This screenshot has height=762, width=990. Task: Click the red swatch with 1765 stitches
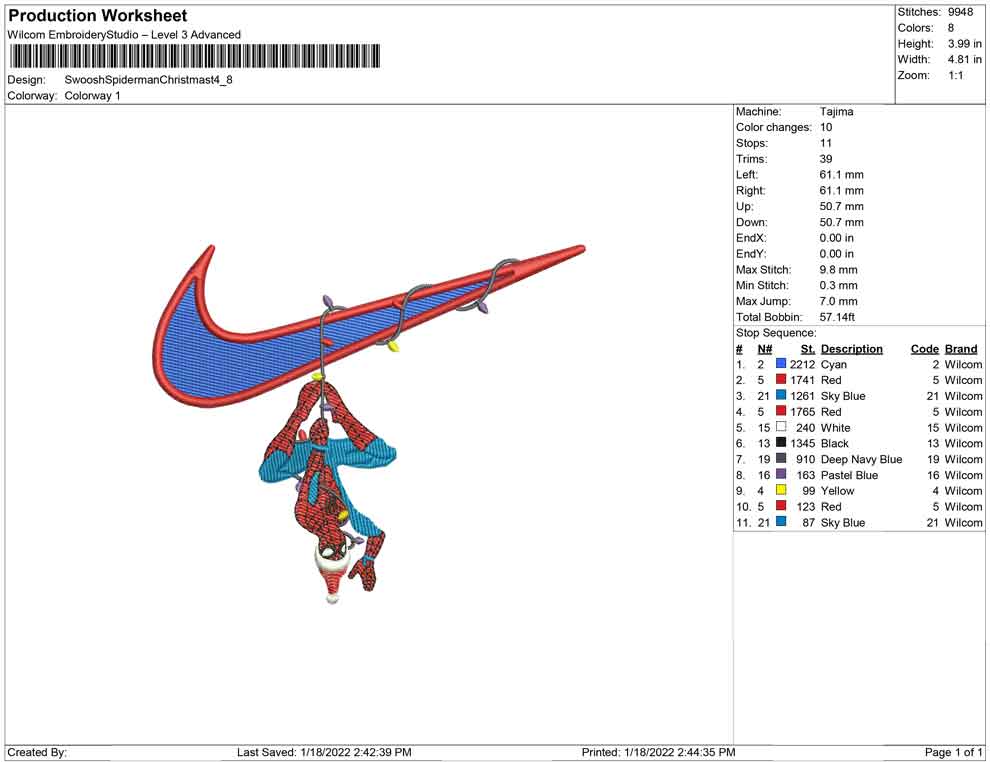coord(781,411)
